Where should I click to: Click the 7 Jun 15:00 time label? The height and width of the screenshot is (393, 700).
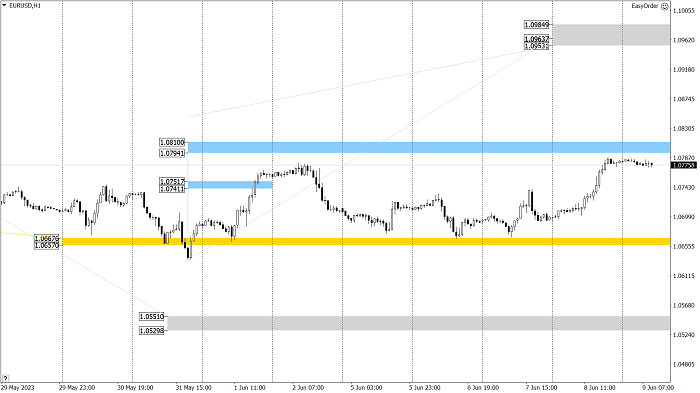pos(542,388)
